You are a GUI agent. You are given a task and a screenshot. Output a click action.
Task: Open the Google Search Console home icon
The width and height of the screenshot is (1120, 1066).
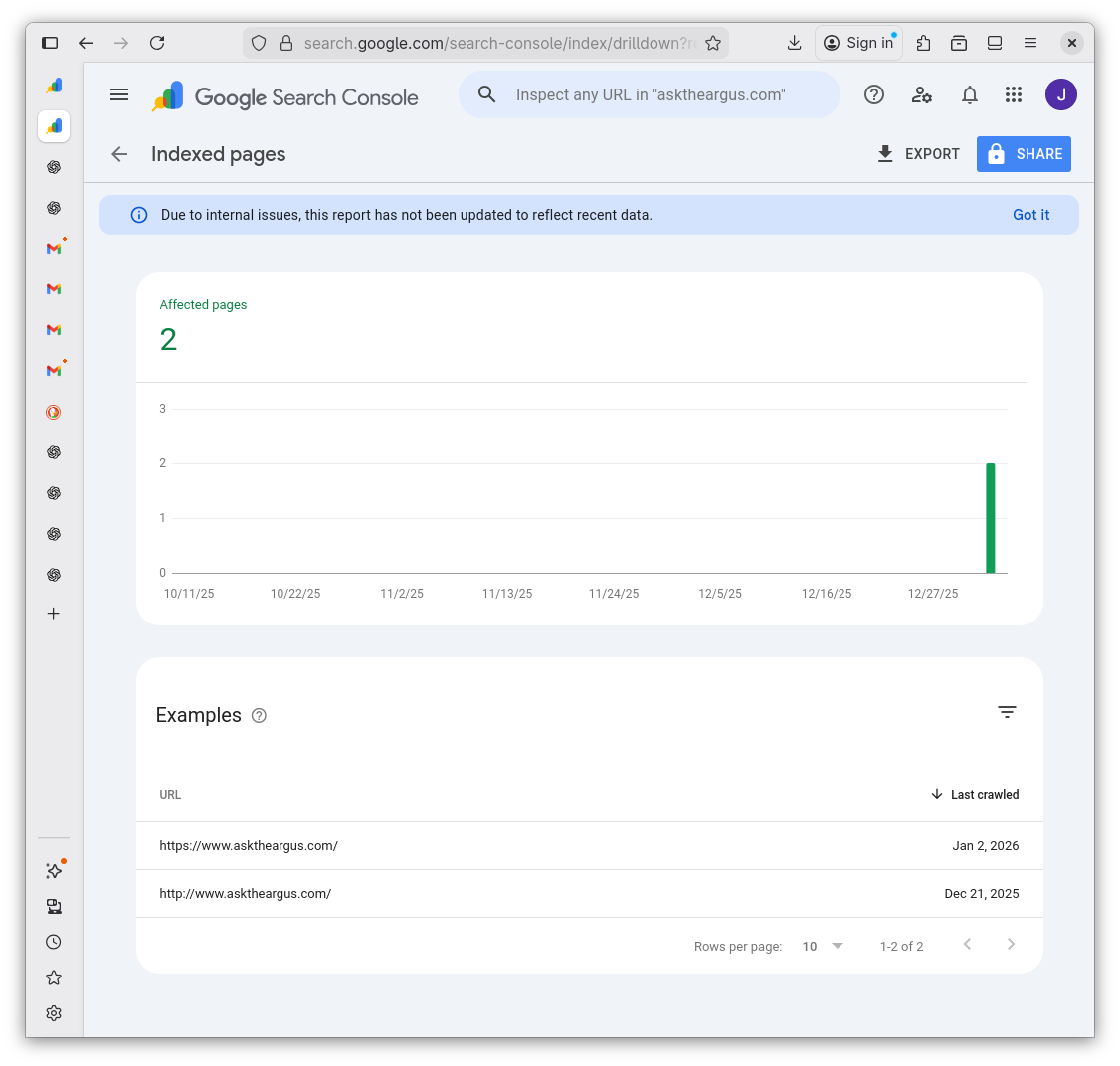click(x=167, y=94)
